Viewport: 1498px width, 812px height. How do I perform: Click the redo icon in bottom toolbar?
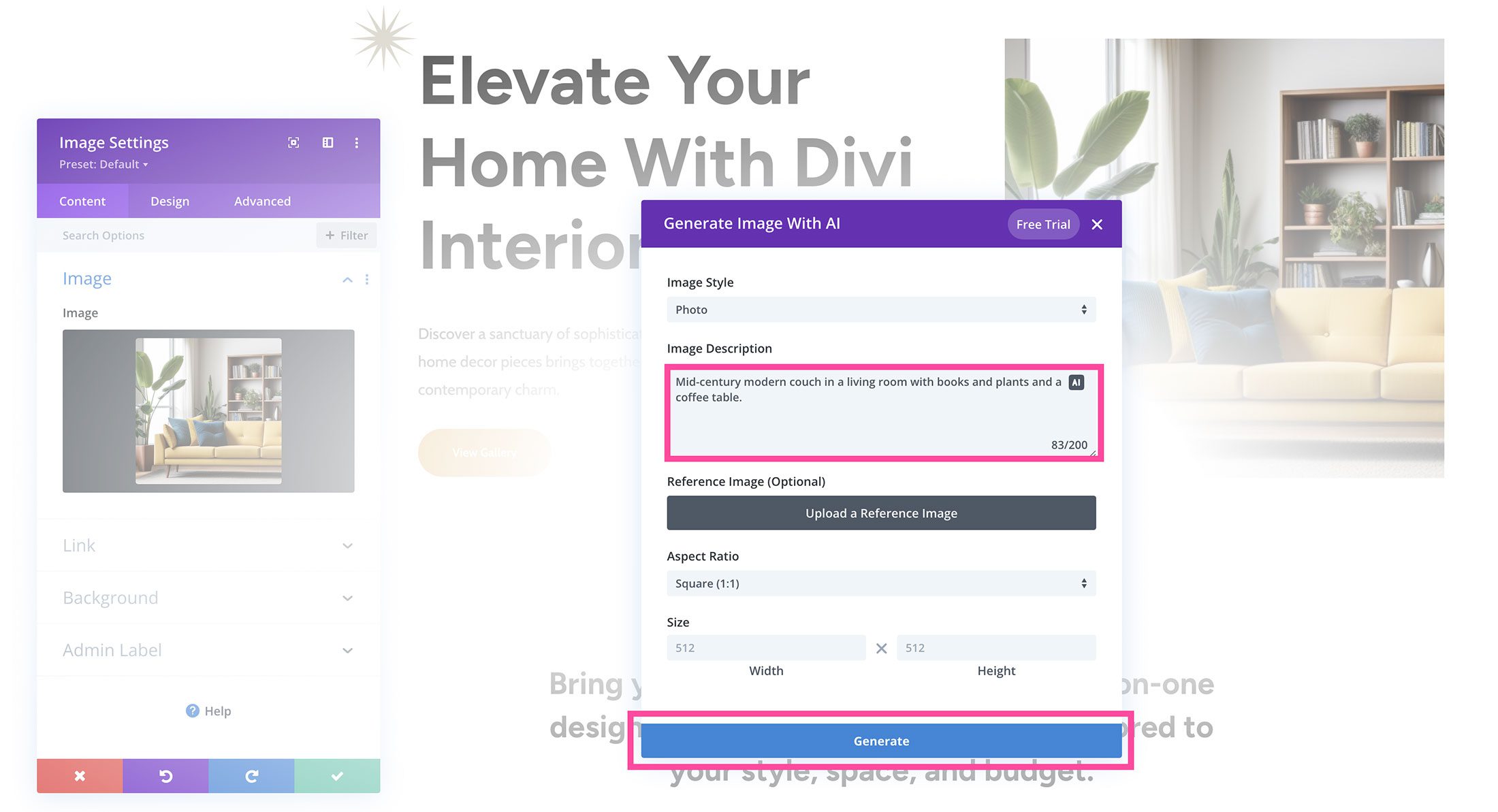[x=252, y=776]
